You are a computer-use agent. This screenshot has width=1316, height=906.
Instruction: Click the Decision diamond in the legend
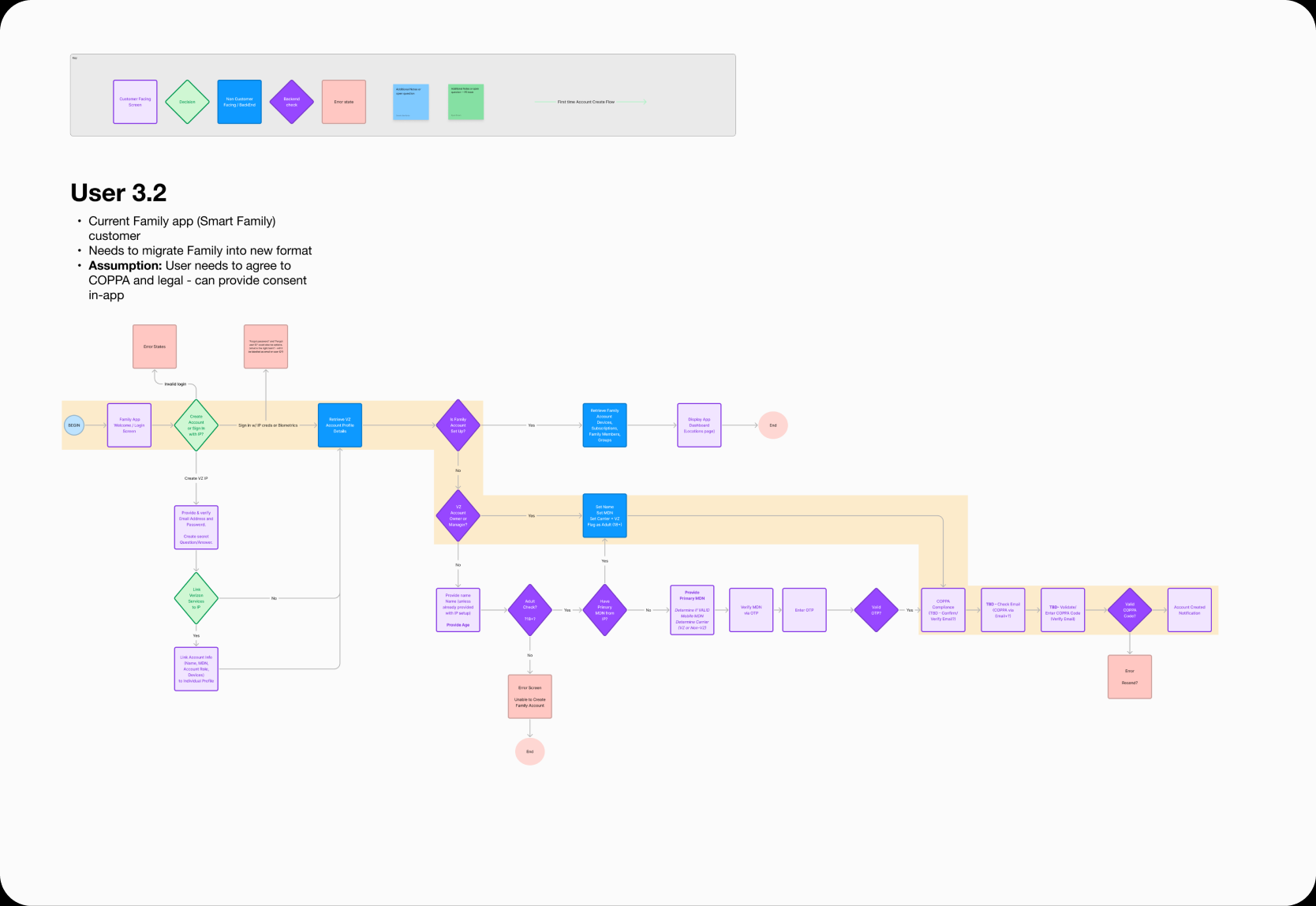point(187,102)
